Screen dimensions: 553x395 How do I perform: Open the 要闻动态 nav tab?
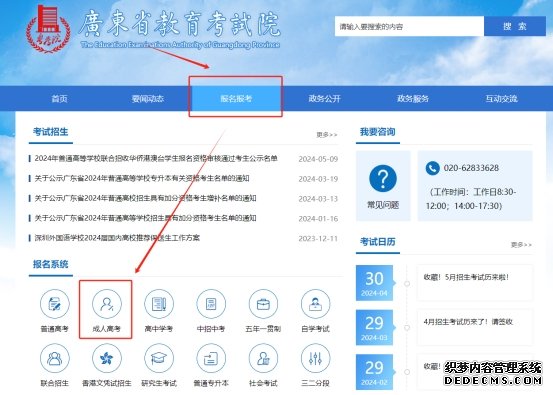[x=148, y=98]
